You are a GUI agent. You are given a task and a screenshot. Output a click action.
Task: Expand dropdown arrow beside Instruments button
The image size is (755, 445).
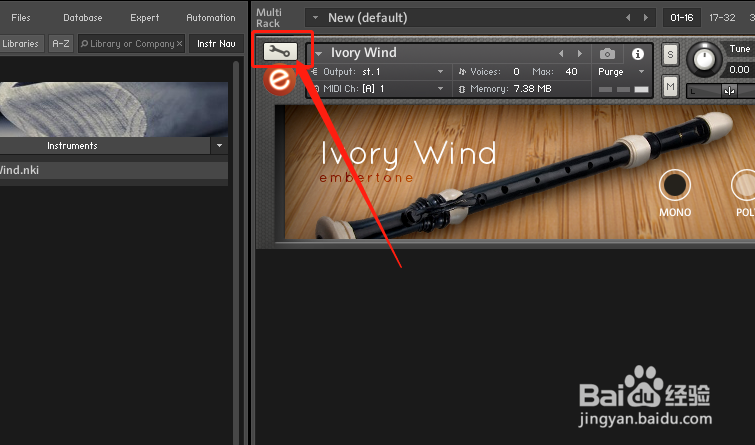click(219, 145)
